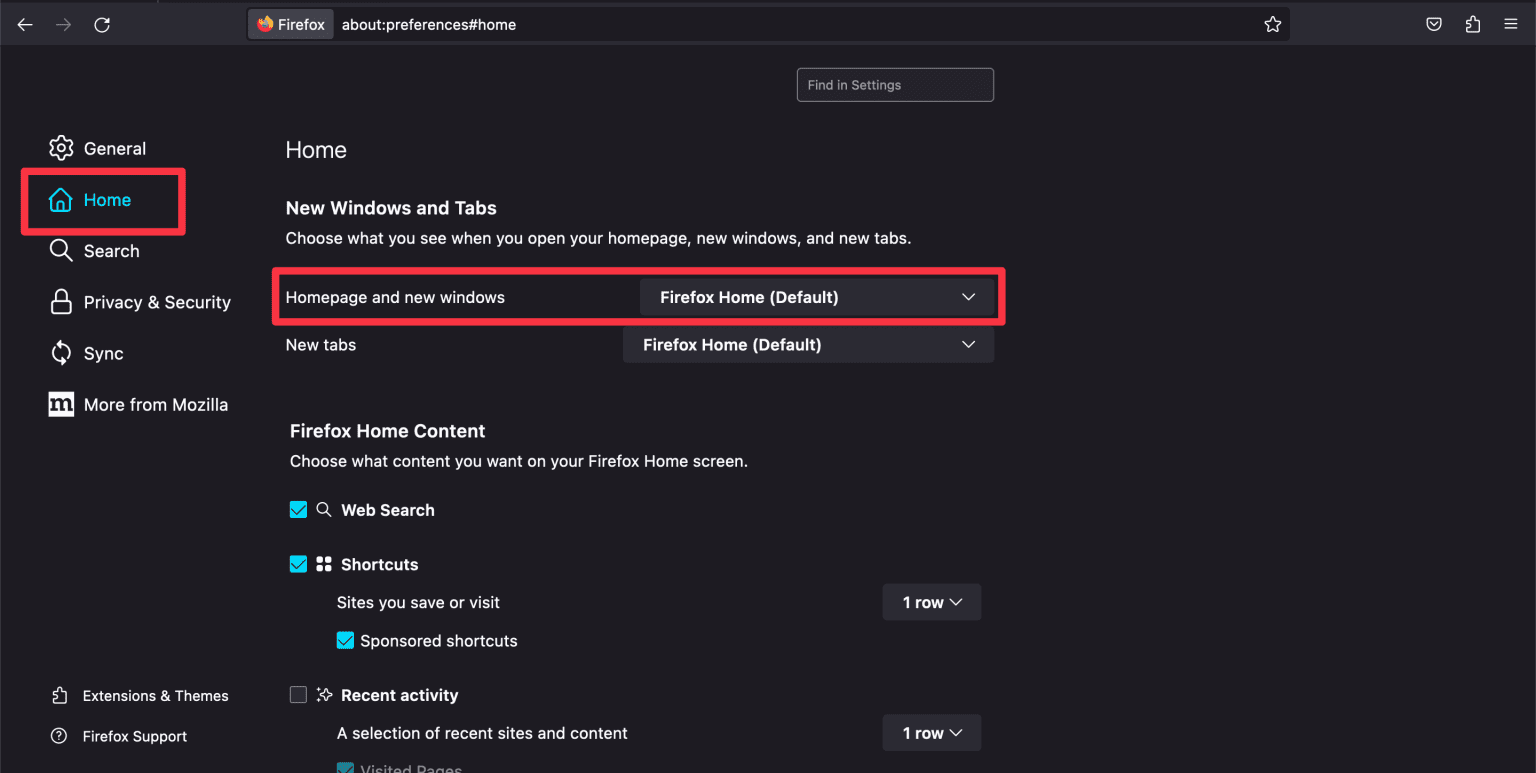Click the Extensions puzzle icon in toolbar
Image resolution: width=1536 pixels, height=773 pixels.
coord(1472,24)
